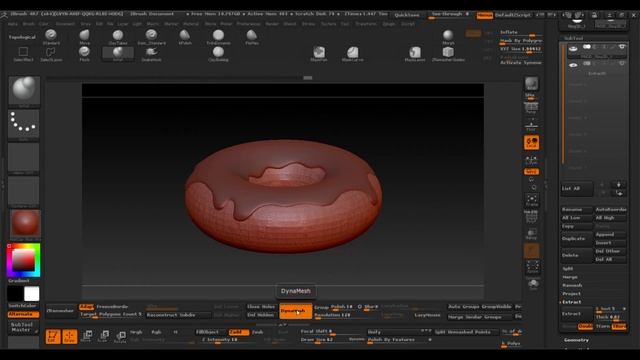The height and width of the screenshot is (360, 640).
Task: Select the white secondary color swatch
Action: click(32, 293)
